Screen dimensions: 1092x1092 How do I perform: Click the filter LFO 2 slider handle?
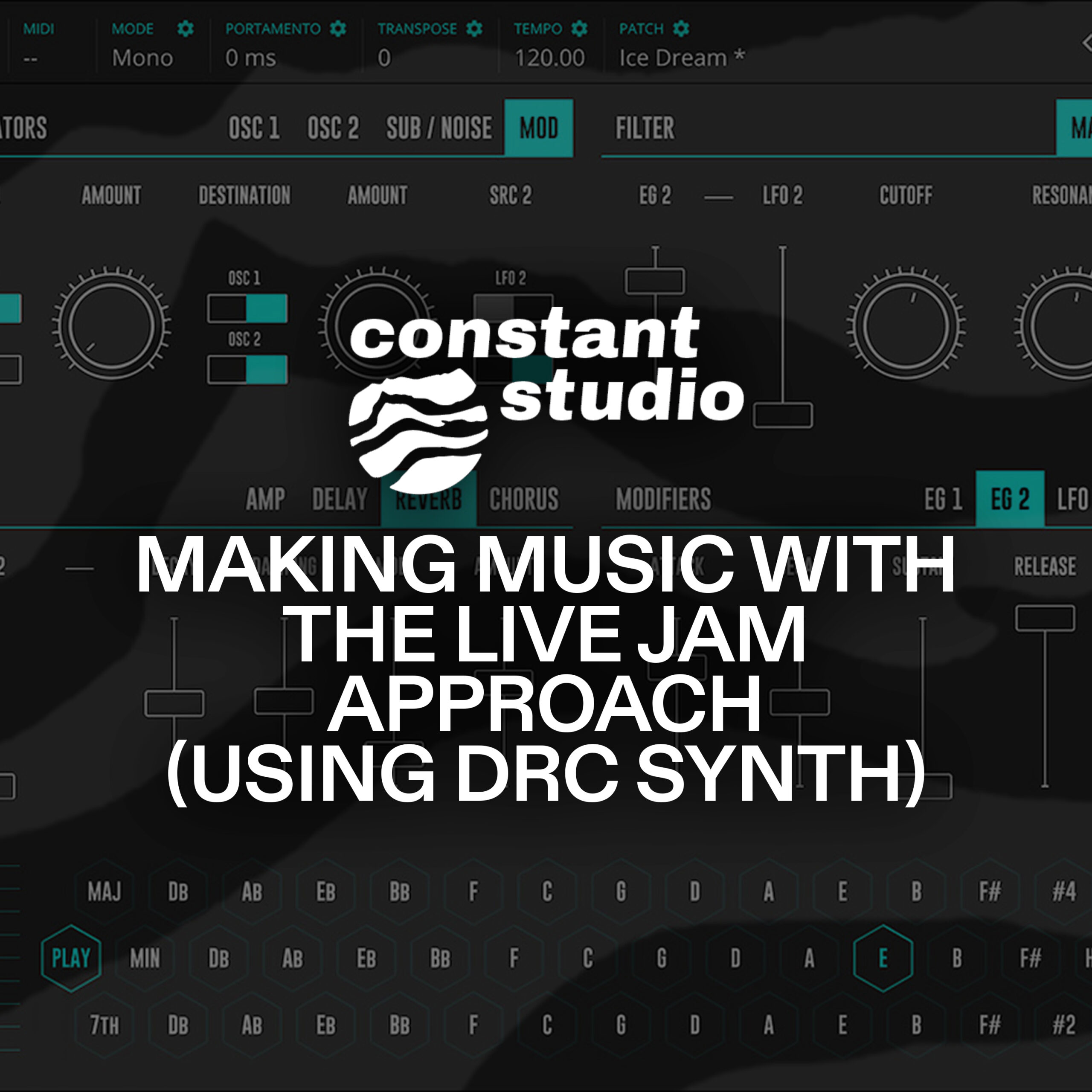(x=783, y=415)
